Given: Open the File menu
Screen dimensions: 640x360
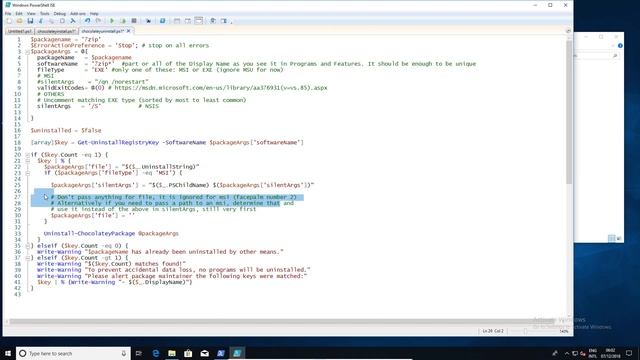Looking at the screenshot, I should click(8, 13).
